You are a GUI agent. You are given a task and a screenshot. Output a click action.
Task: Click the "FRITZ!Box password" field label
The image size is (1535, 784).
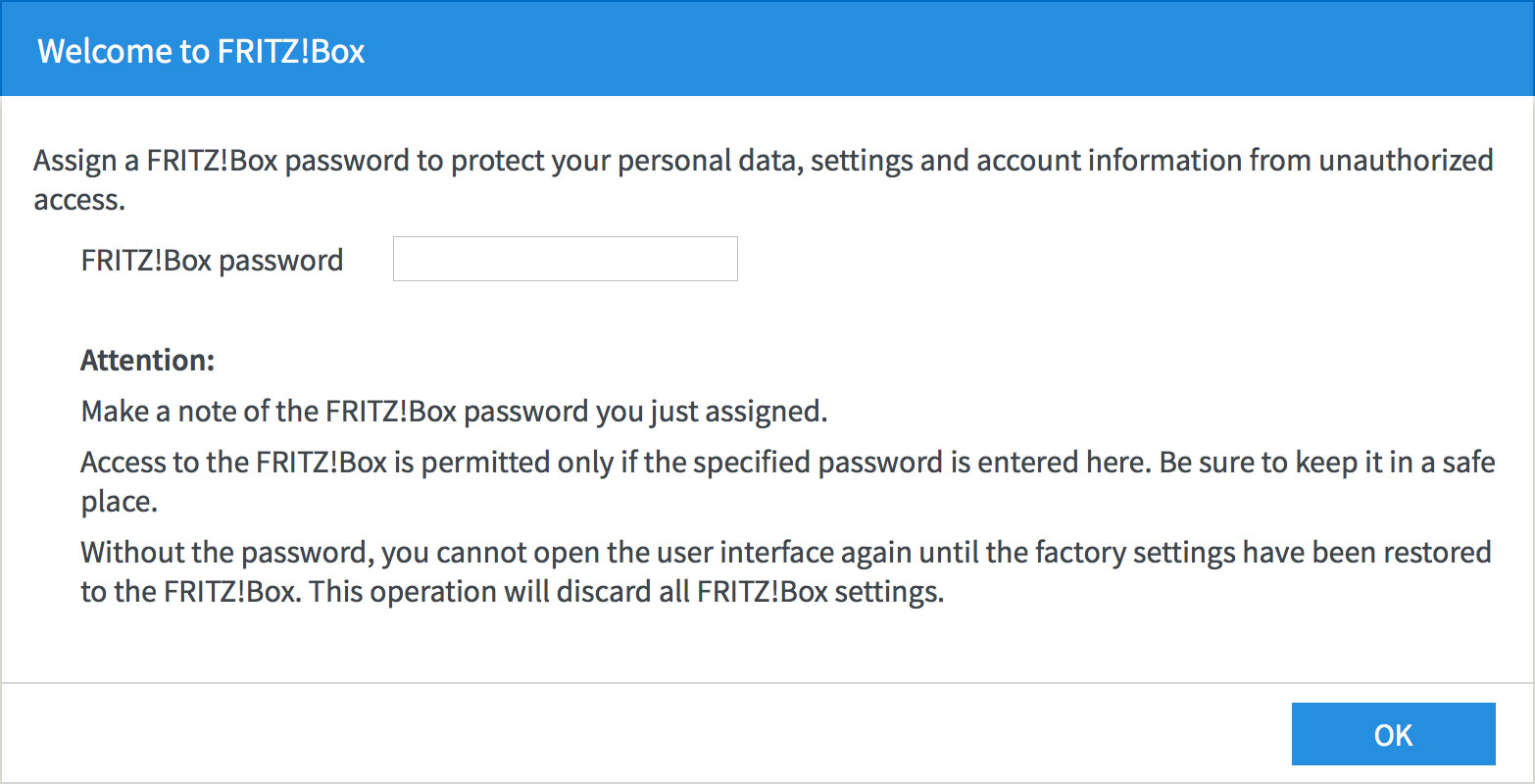212,261
